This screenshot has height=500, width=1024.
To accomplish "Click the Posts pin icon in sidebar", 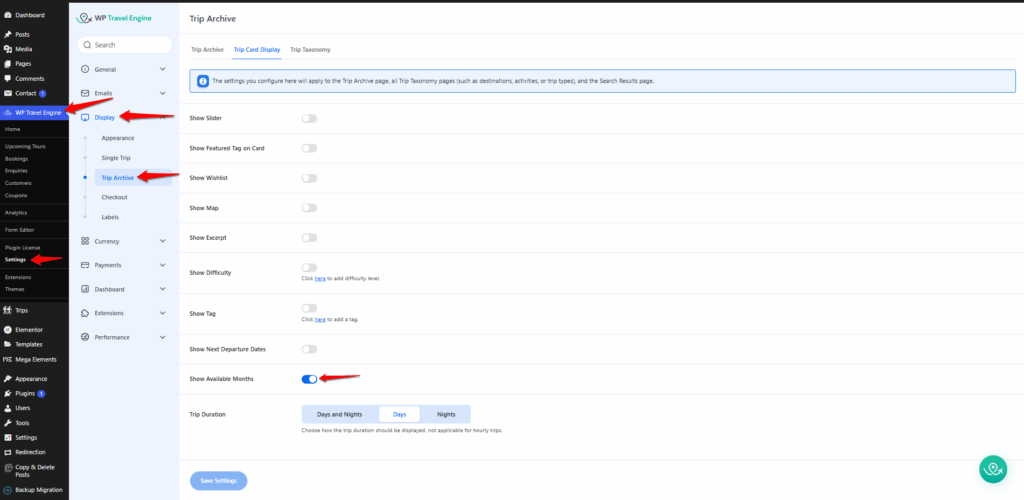I will pos(8,35).
